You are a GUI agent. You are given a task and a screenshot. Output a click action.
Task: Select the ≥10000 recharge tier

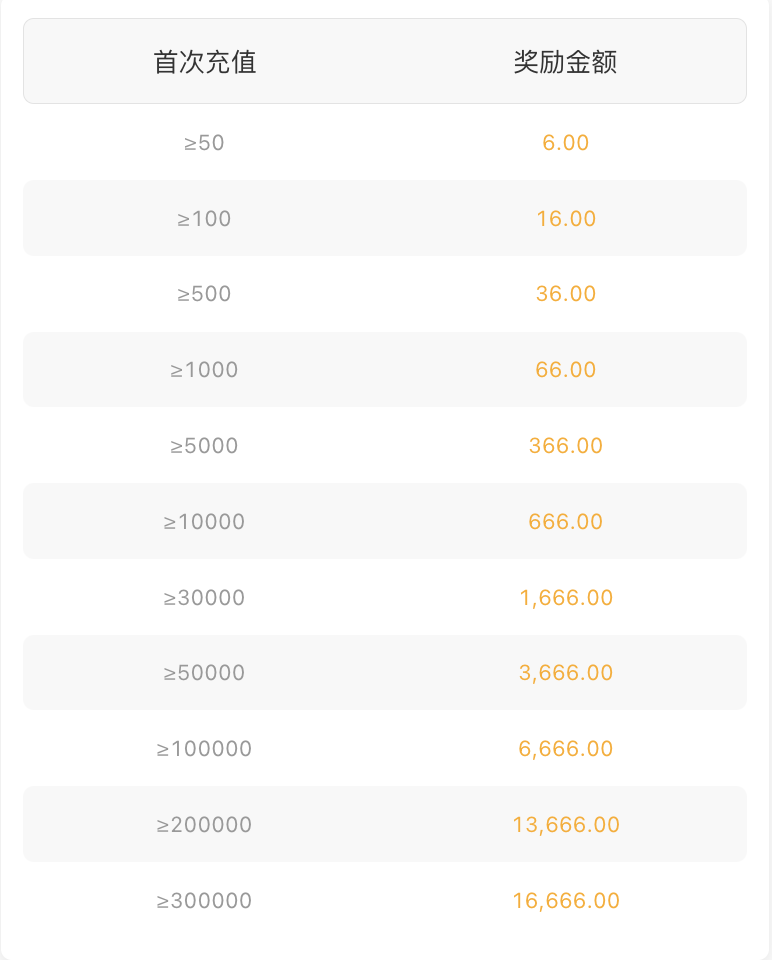click(x=204, y=522)
